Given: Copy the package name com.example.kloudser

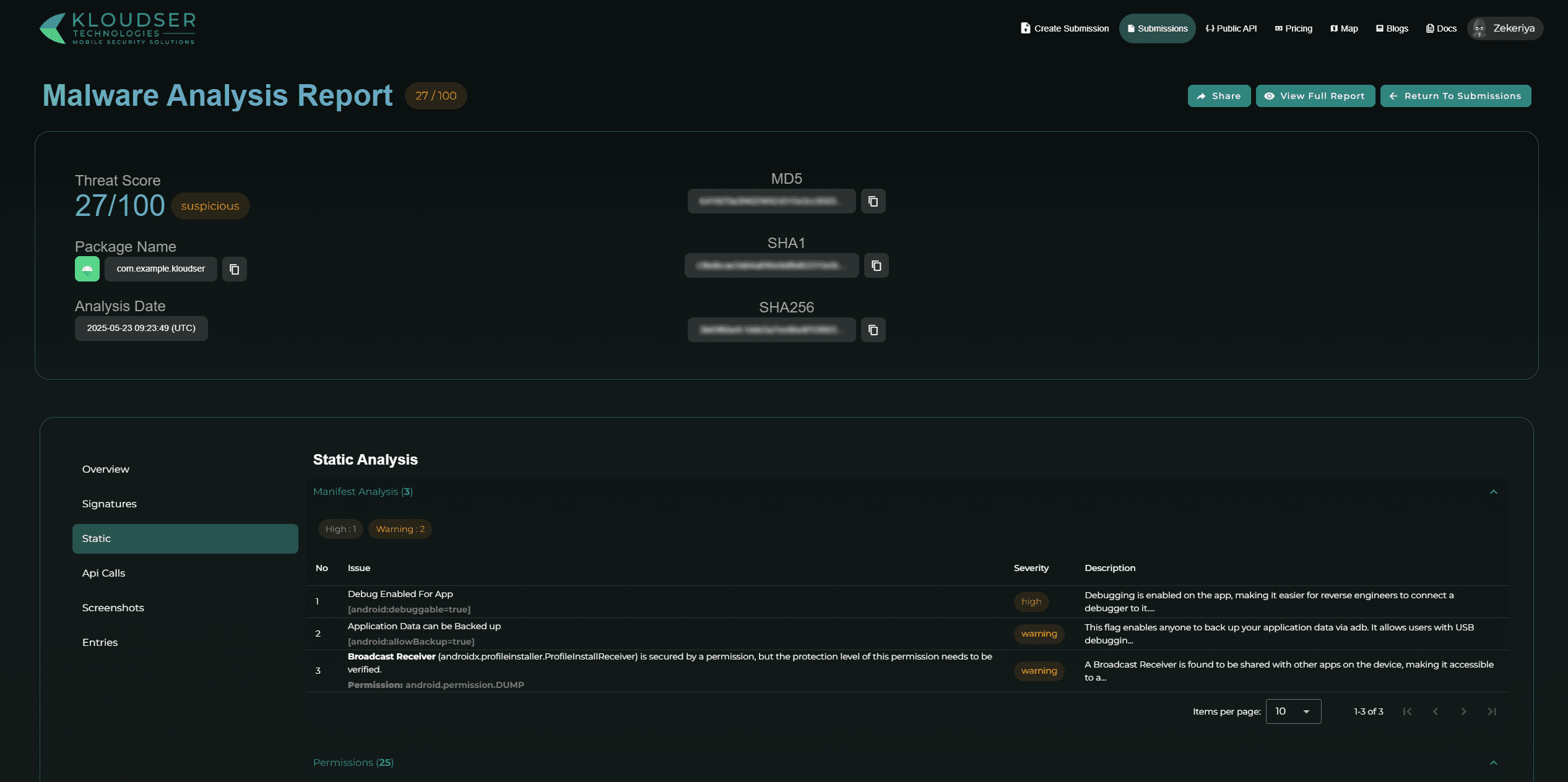Looking at the screenshot, I should click(235, 269).
